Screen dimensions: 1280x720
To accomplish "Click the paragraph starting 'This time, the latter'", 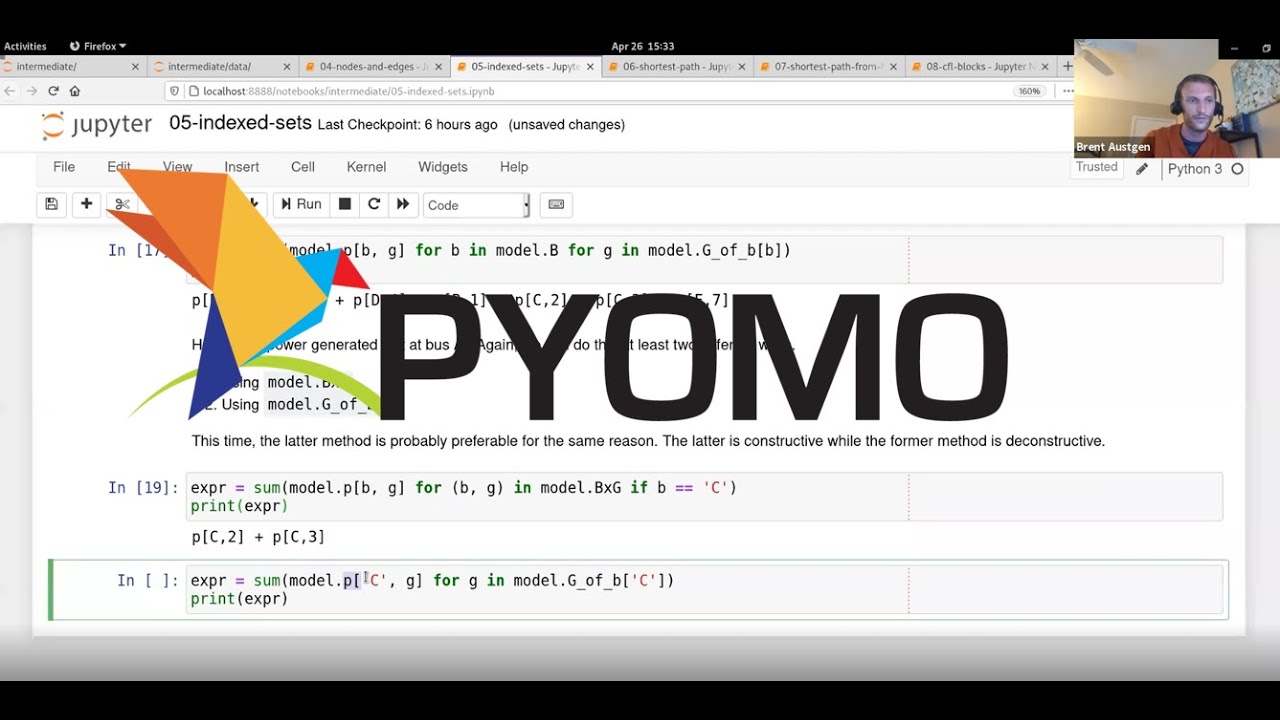I will tap(648, 441).
